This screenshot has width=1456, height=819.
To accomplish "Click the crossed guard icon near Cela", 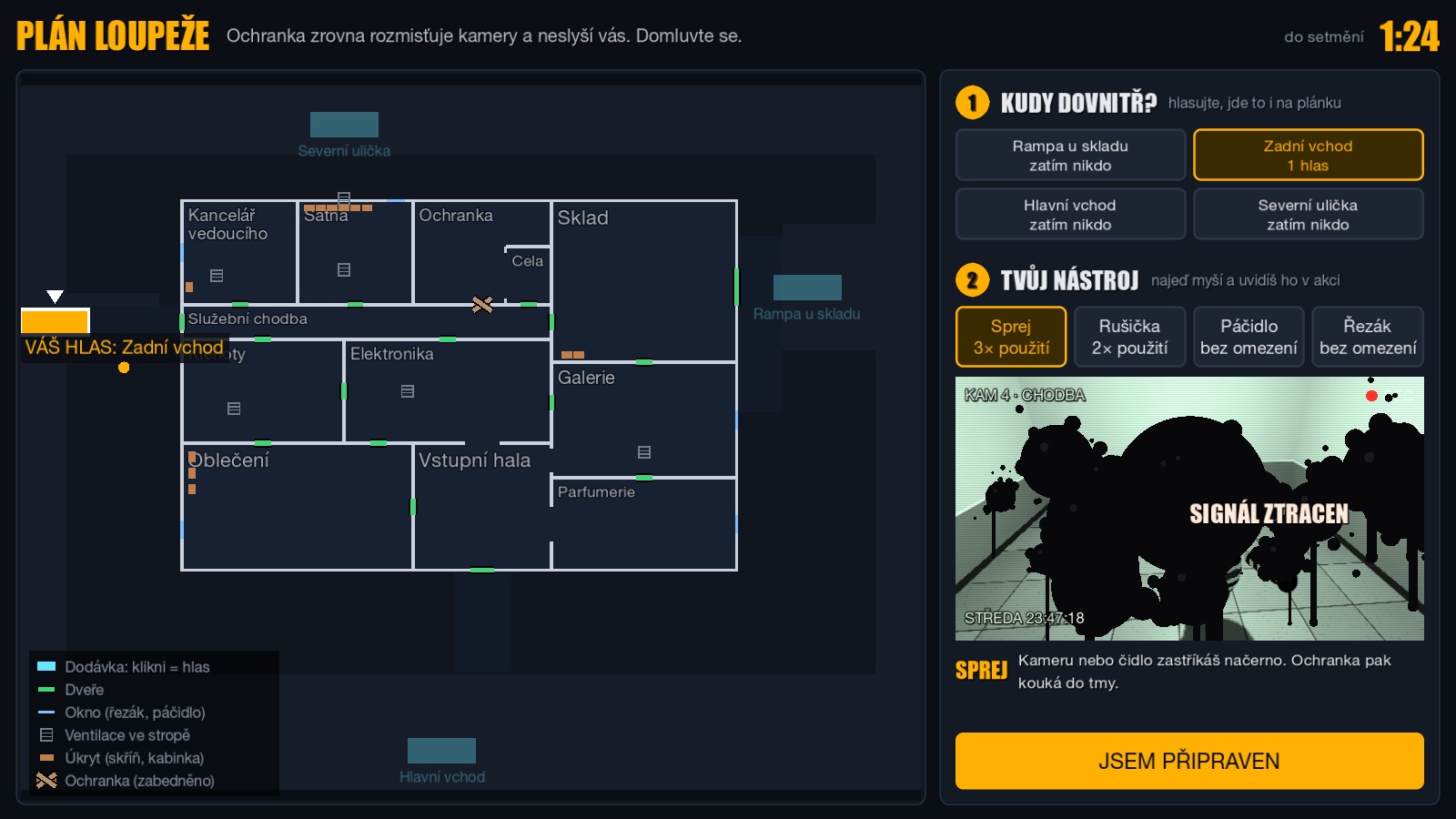I will pos(482,305).
